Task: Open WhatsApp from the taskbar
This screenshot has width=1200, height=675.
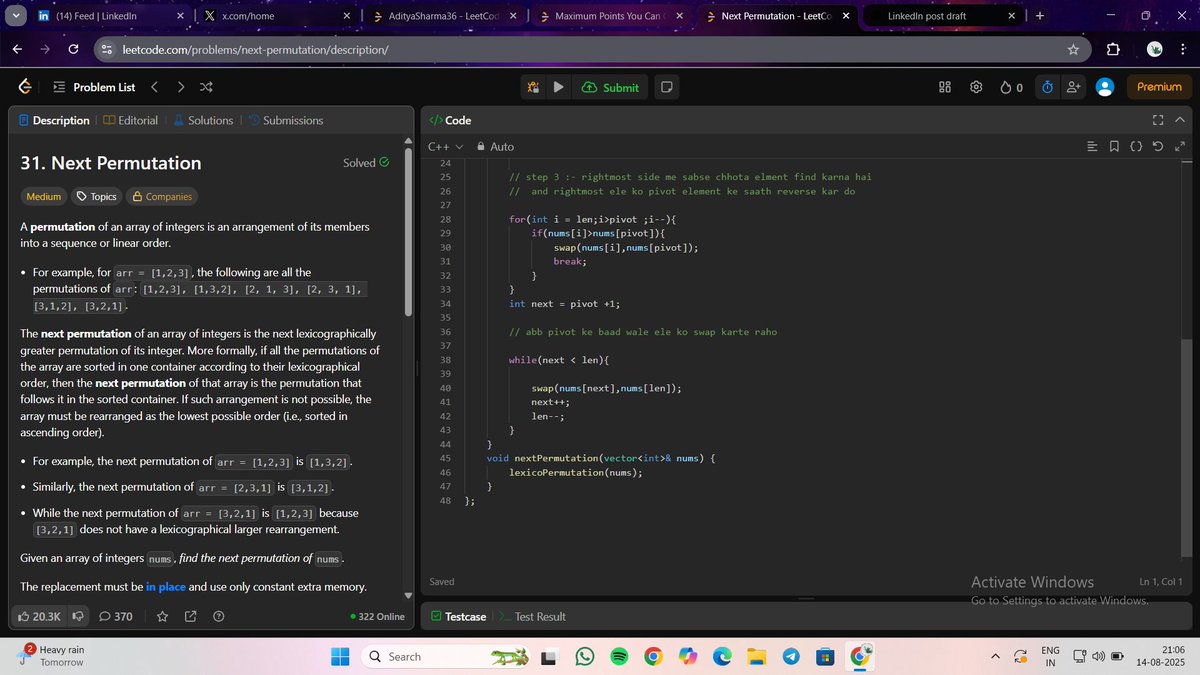Action: 585,657
